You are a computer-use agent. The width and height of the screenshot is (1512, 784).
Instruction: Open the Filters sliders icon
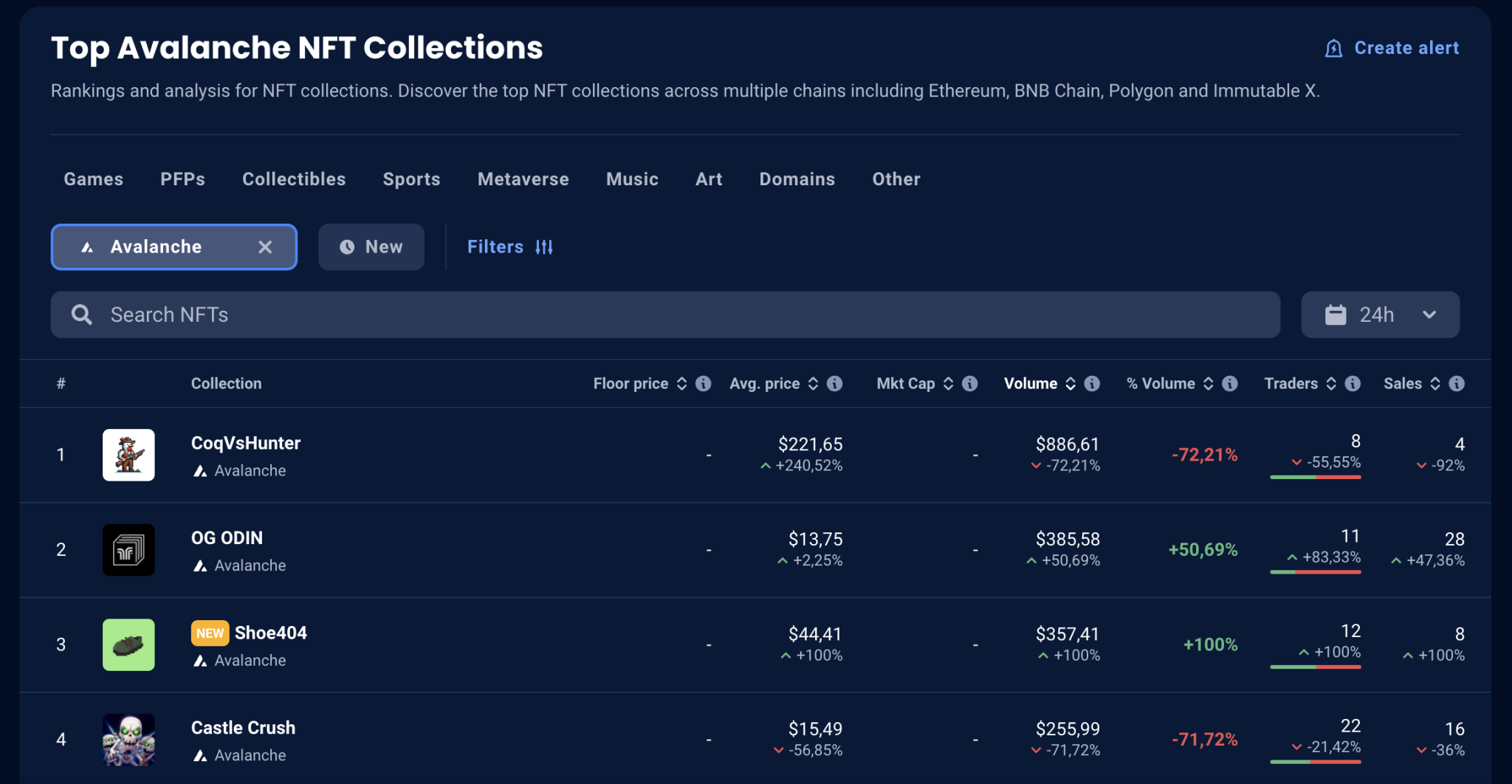click(x=544, y=247)
